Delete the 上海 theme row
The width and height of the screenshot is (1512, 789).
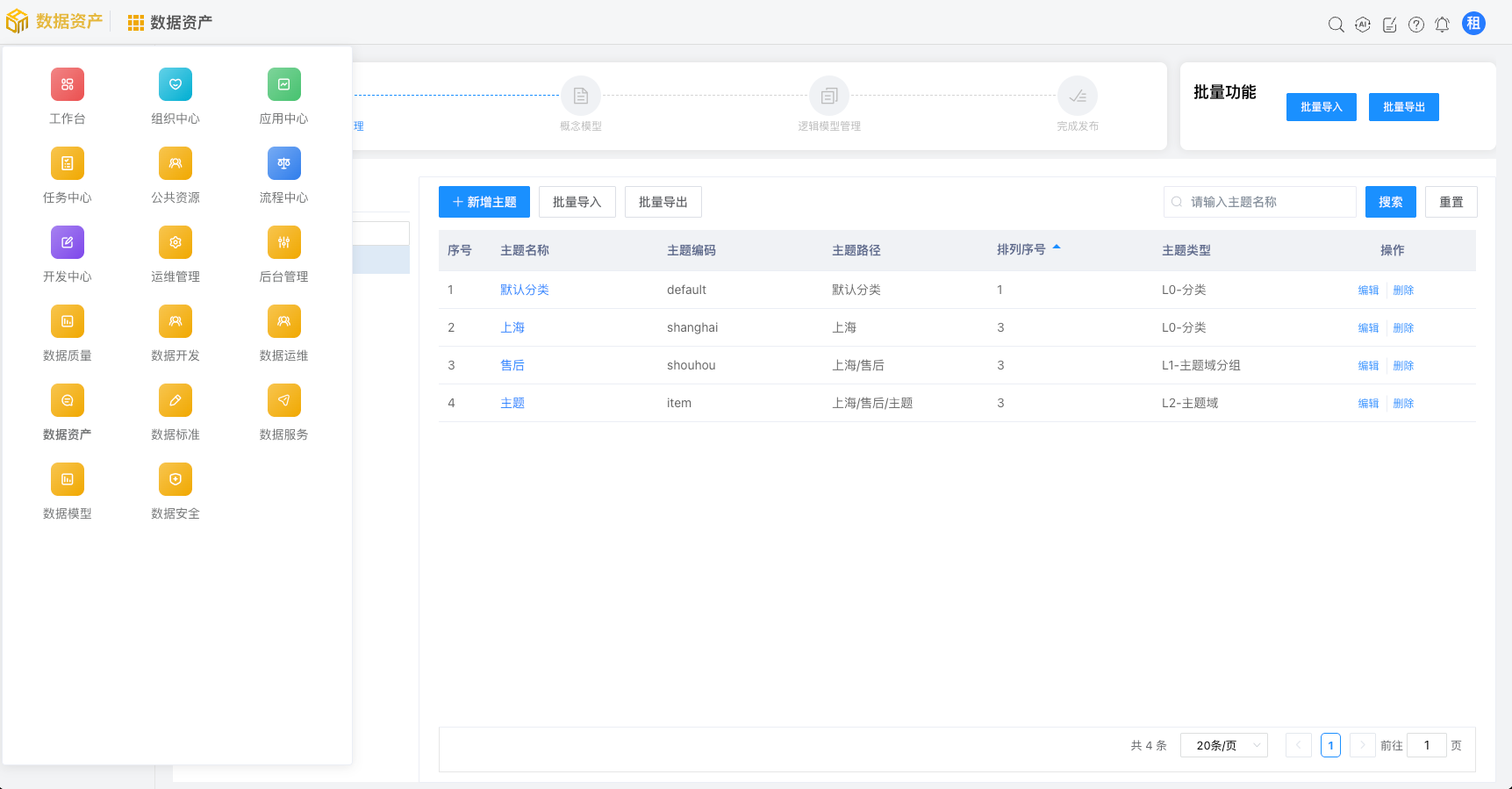1403,327
